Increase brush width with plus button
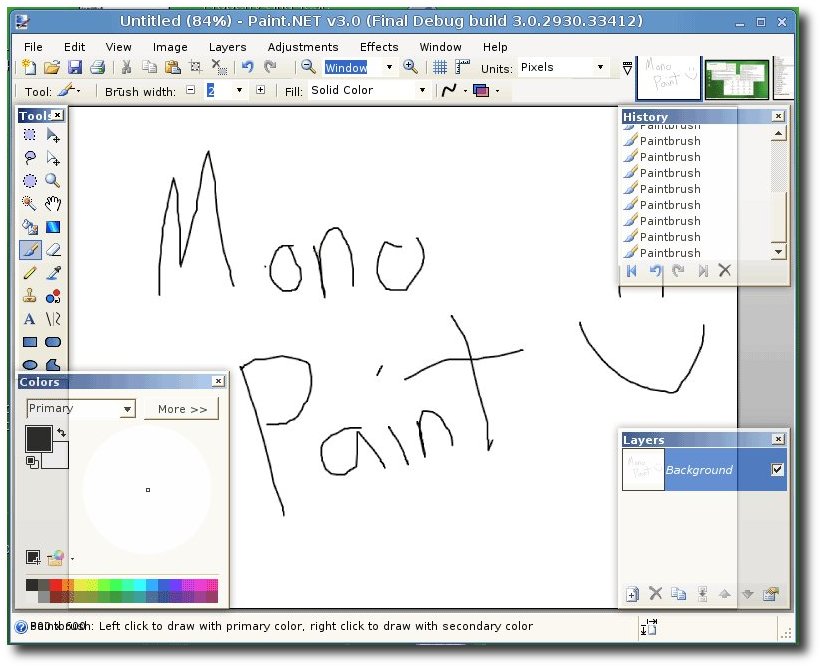Screen dimensions: 822x668 [x=261, y=90]
